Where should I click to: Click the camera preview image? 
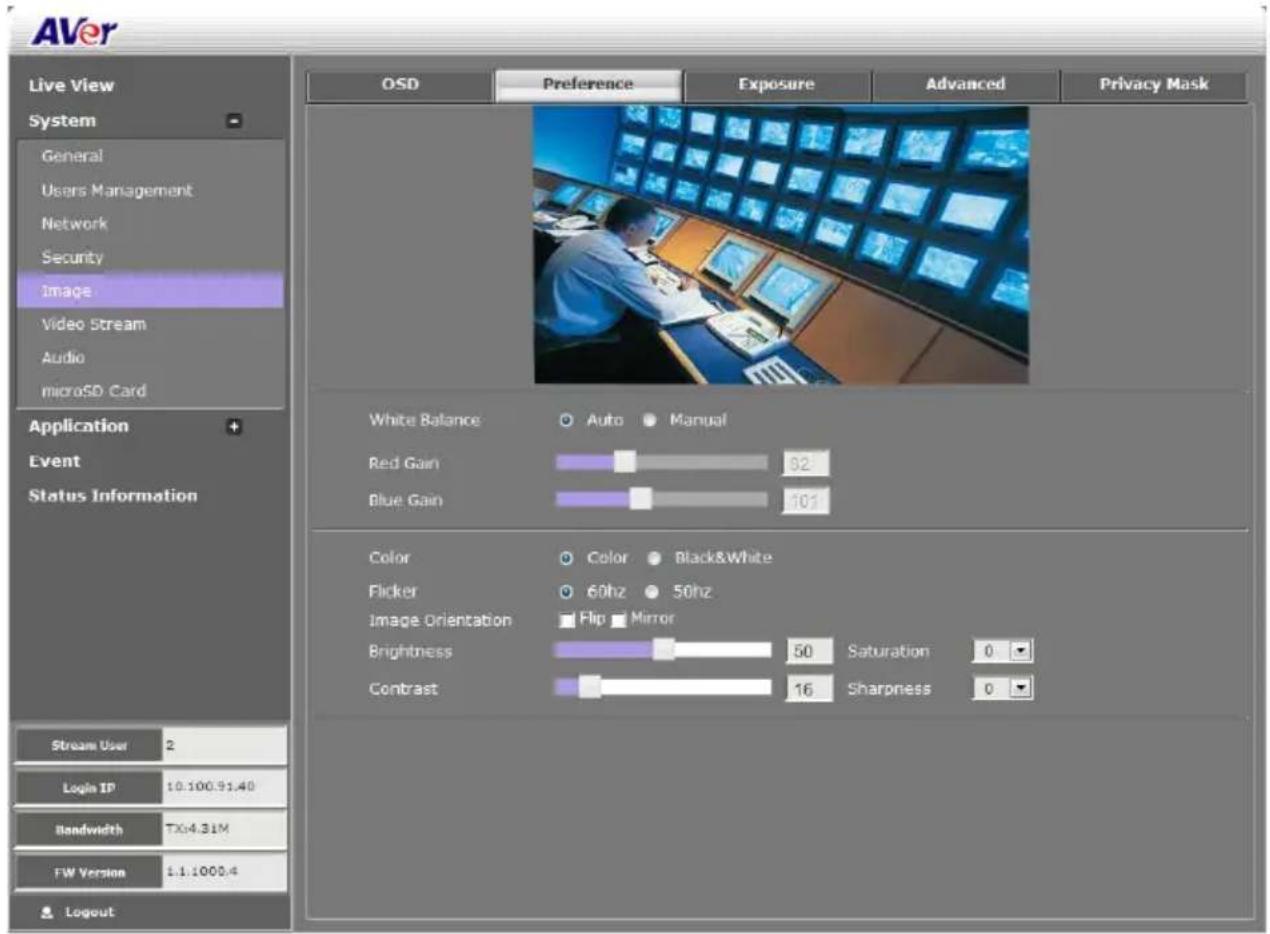pyautogui.click(x=781, y=244)
